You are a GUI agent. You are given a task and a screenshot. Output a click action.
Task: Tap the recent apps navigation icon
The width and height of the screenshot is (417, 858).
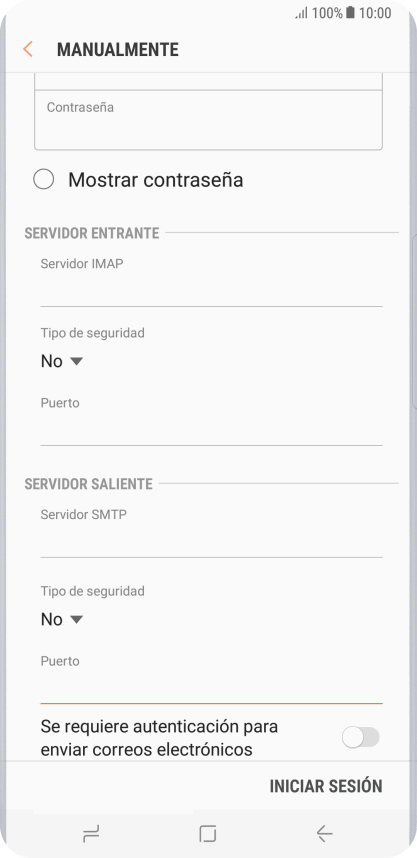[91, 833]
